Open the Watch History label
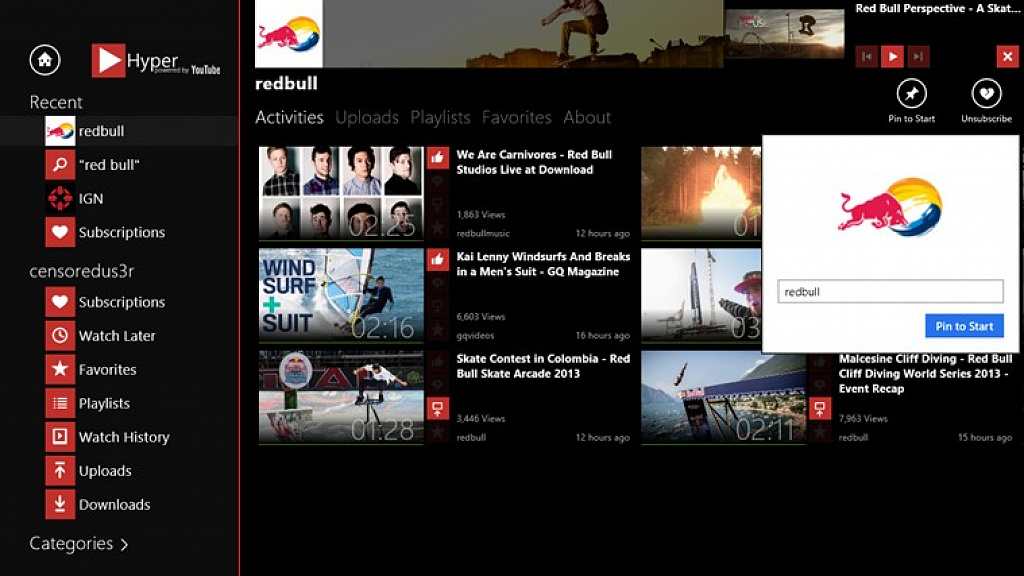Image resolution: width=1024 pixels, height=576 pixels. [x=124, y=437]
